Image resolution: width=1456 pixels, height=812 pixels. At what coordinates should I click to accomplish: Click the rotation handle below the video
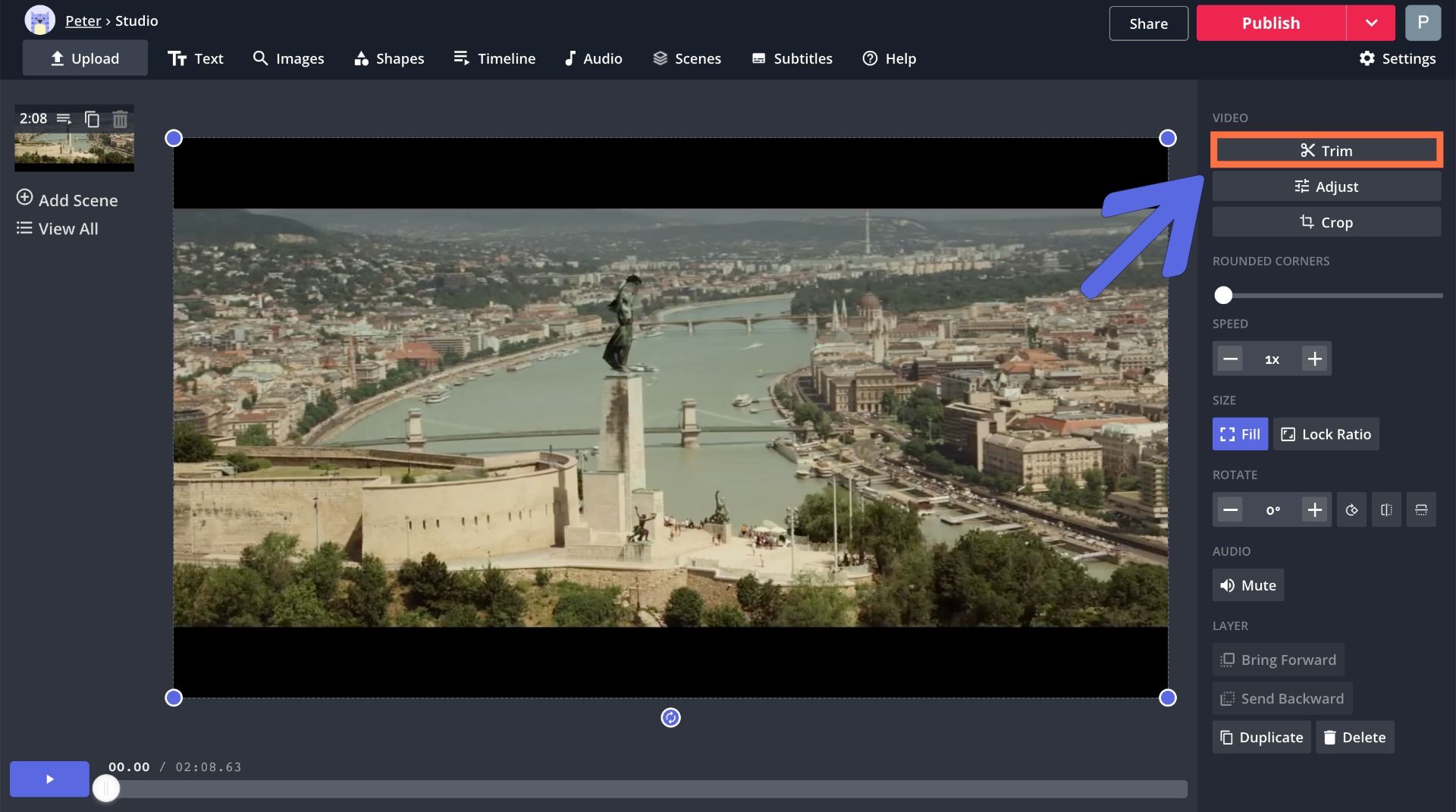pyautogui.click(x=670, y=717)
